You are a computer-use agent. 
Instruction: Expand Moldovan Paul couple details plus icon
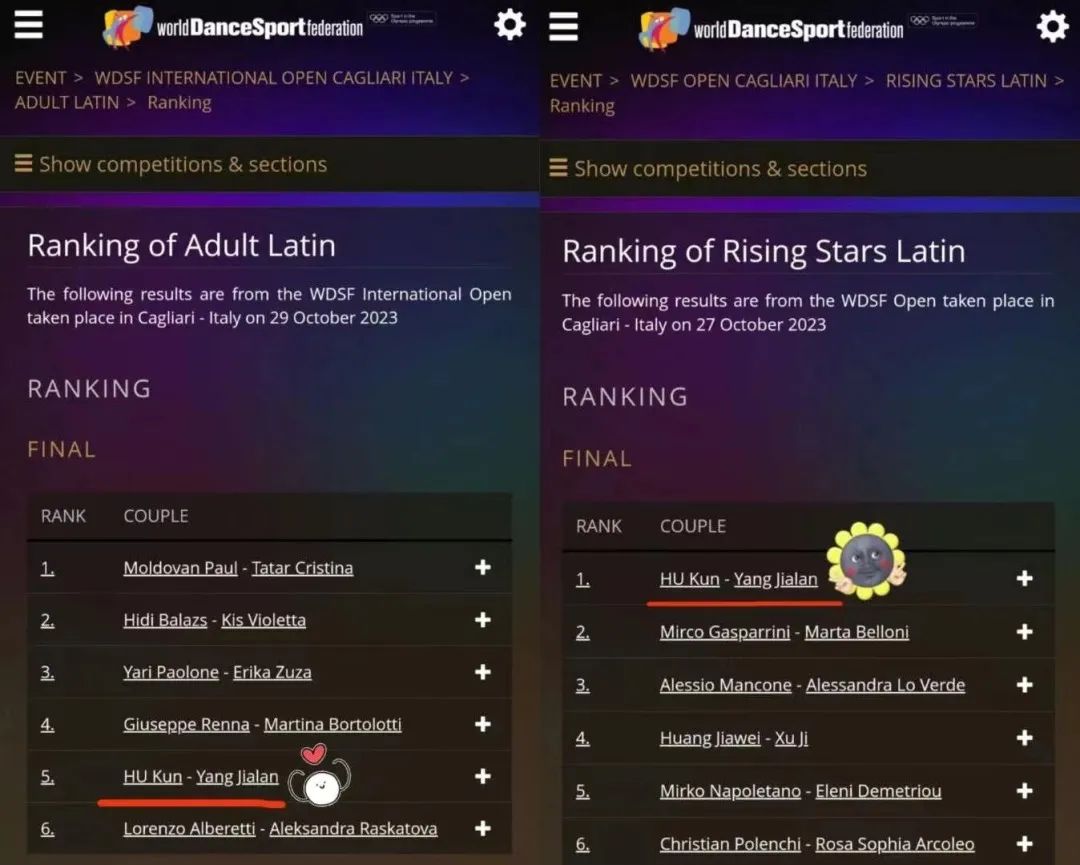483,567
